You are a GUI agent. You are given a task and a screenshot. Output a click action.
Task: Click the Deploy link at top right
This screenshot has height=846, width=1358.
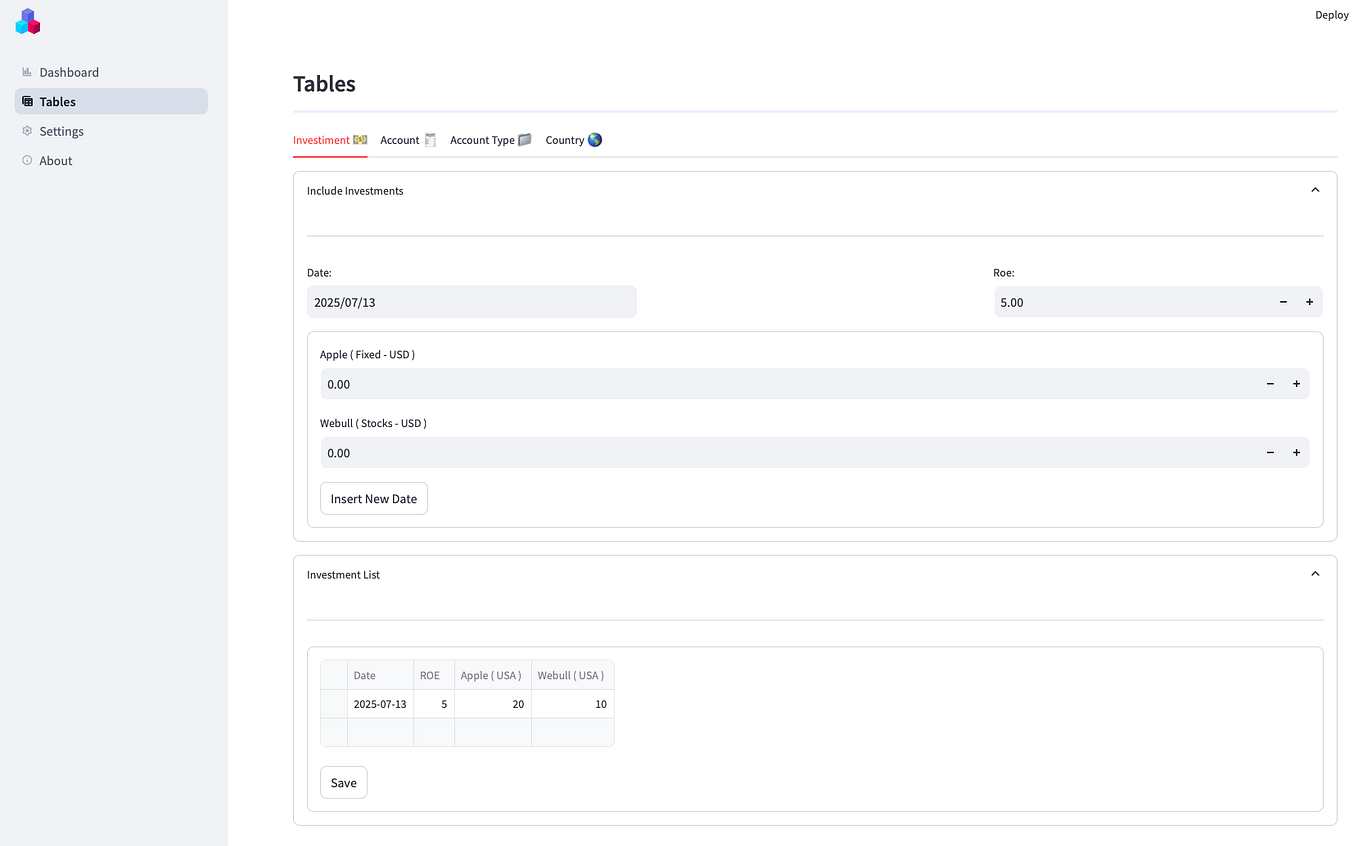1331,14
